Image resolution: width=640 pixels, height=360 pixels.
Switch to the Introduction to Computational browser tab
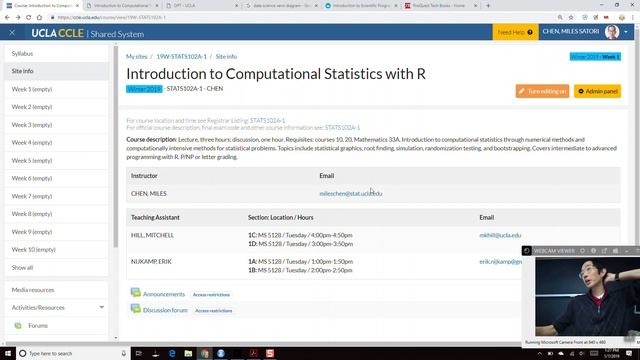point(121,6)
